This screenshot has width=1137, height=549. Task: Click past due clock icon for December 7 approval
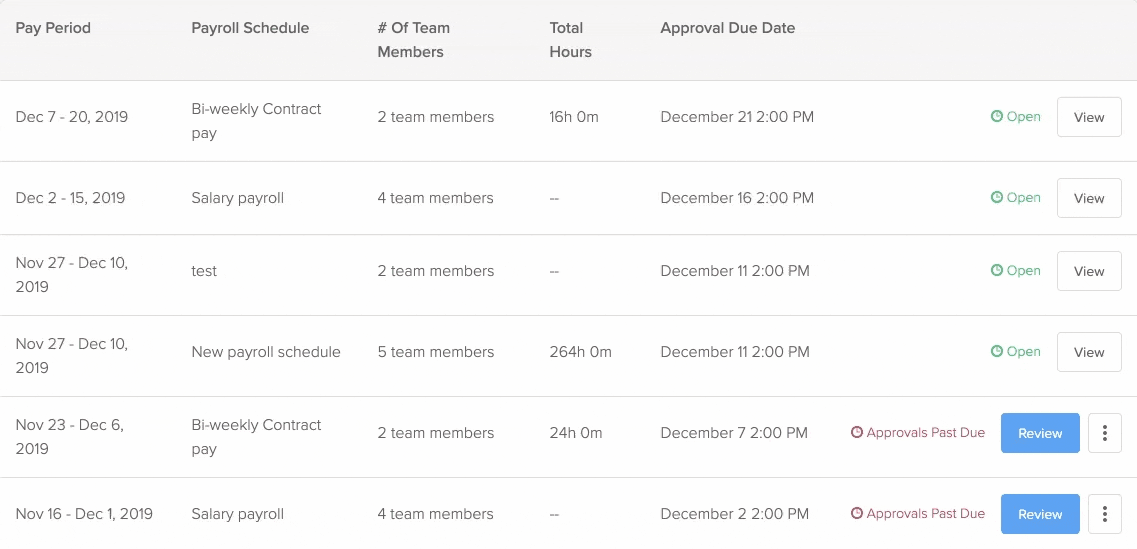pyautogui.click(x=856, y=433)
